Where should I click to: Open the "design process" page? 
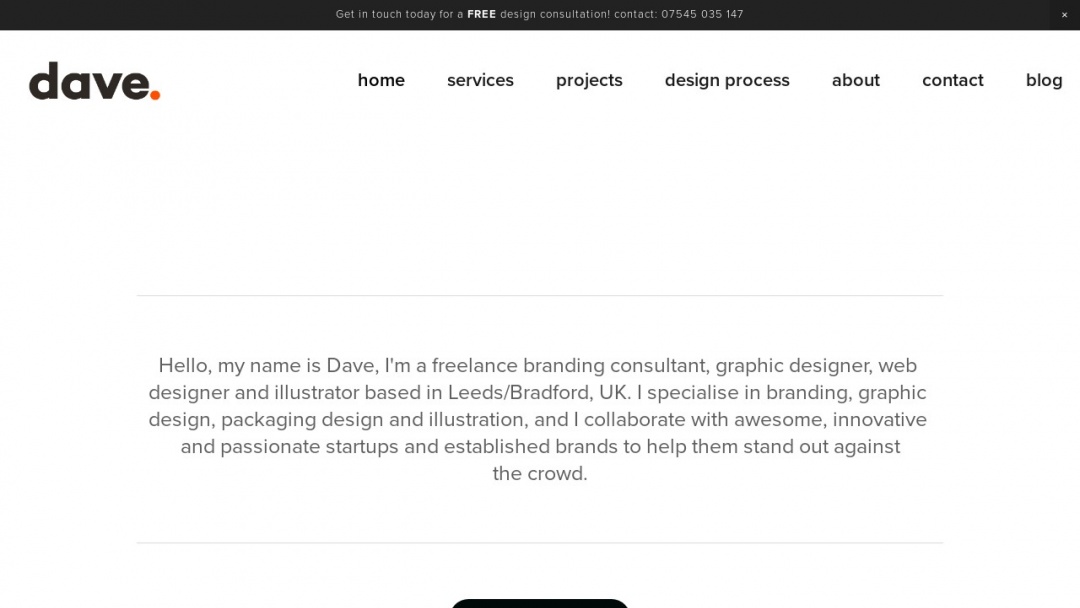tap(727, 80)
